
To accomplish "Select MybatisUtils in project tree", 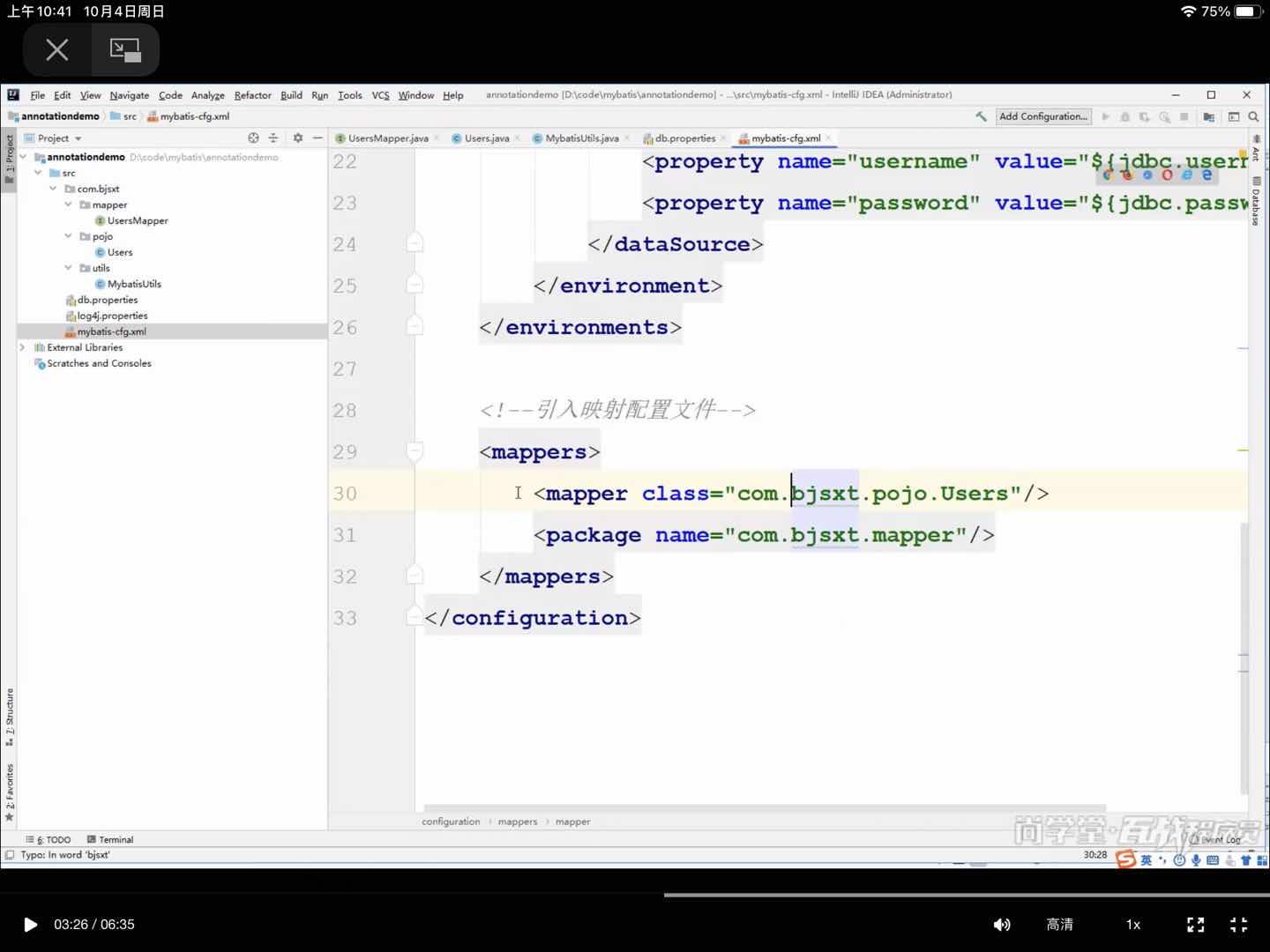I will pos(128,284).
